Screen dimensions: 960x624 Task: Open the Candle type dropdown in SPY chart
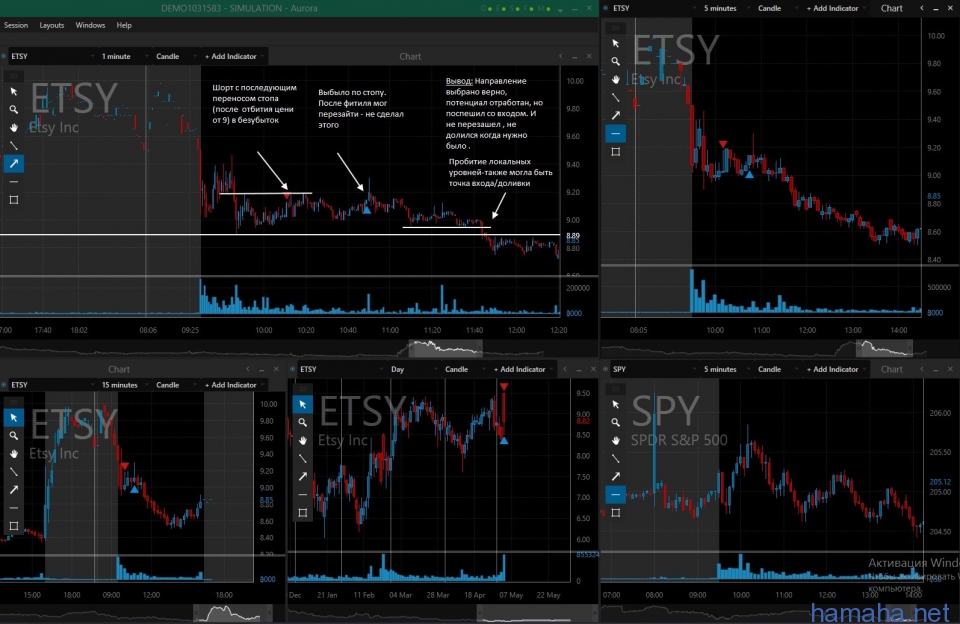[776, 369]
